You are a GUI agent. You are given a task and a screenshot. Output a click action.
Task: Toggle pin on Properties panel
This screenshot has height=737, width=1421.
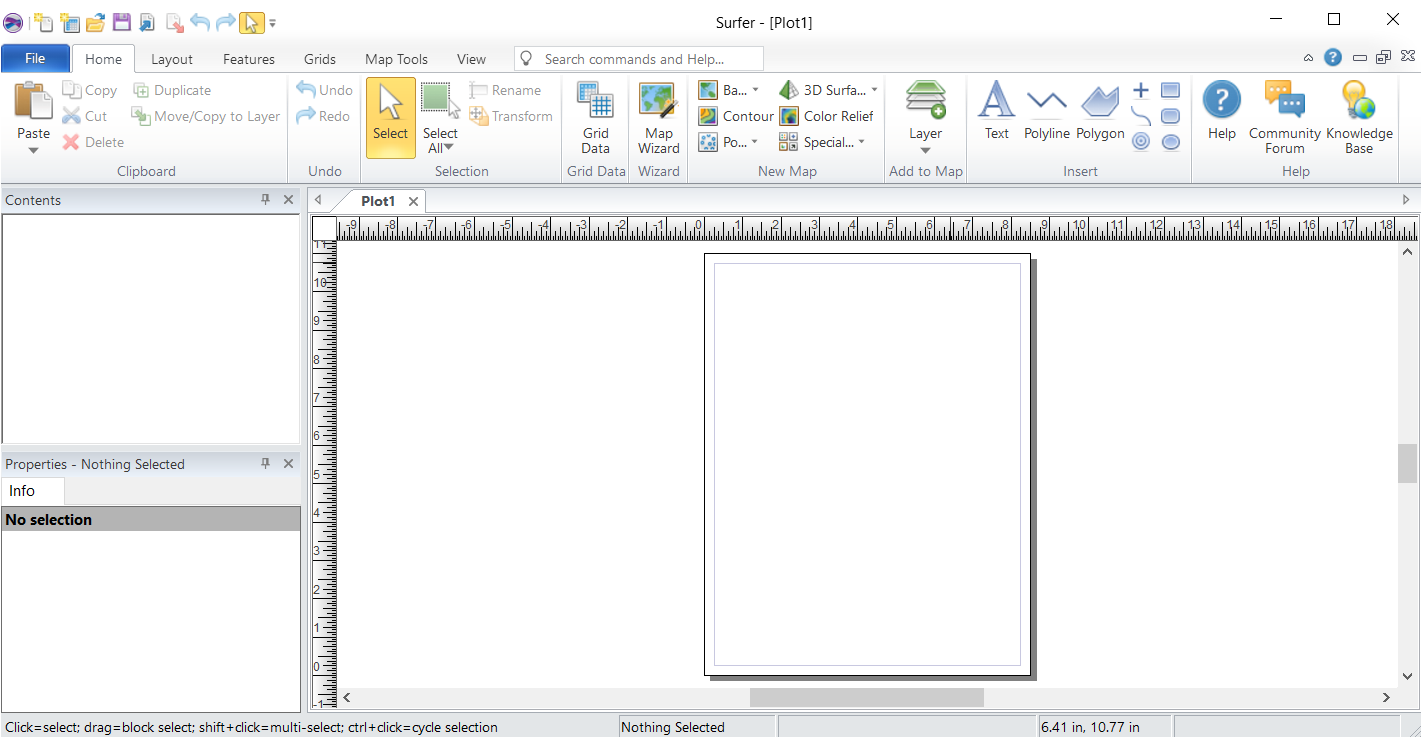click(x=265, y=464)
